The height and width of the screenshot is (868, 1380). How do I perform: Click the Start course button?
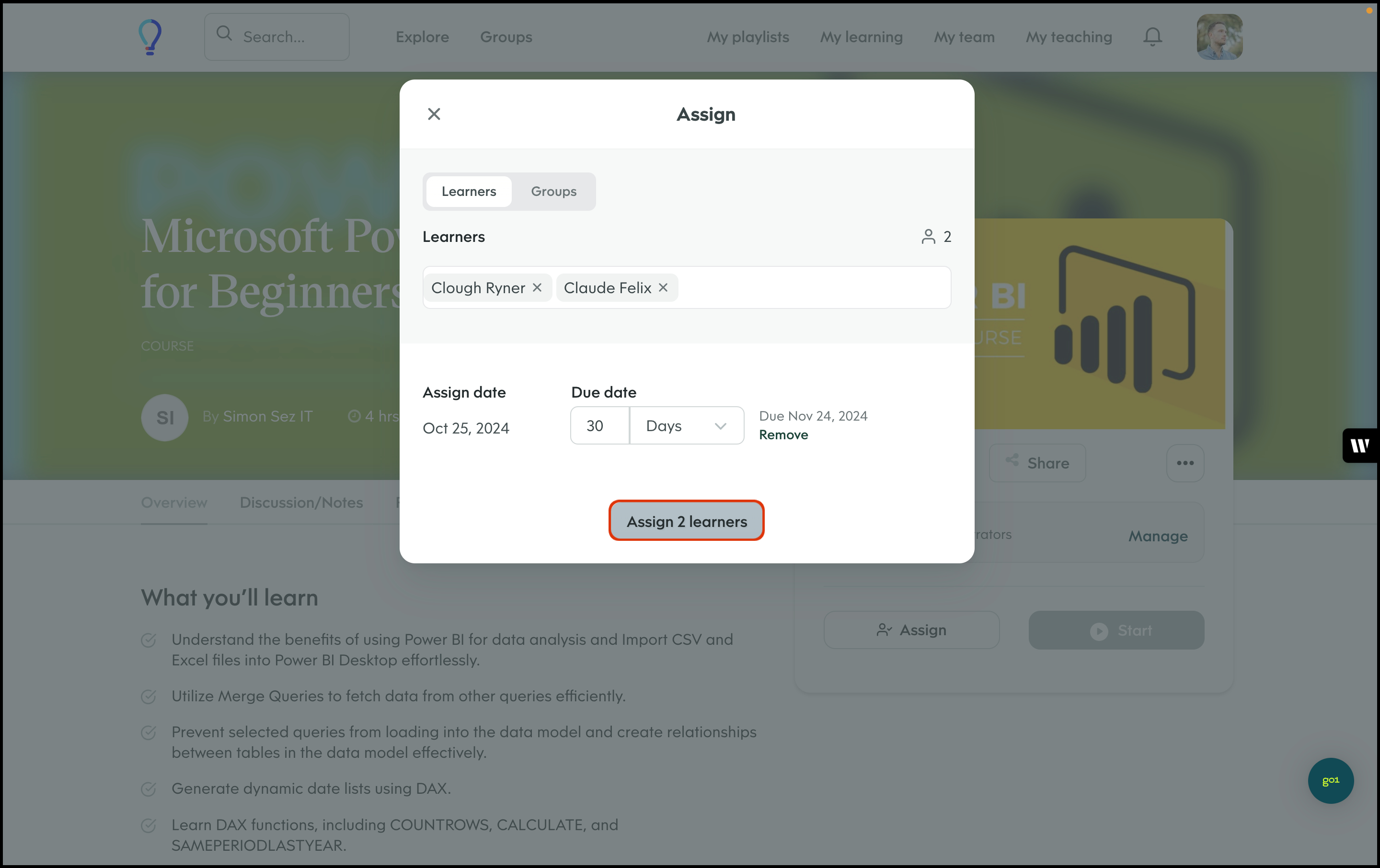(1116, 629)
